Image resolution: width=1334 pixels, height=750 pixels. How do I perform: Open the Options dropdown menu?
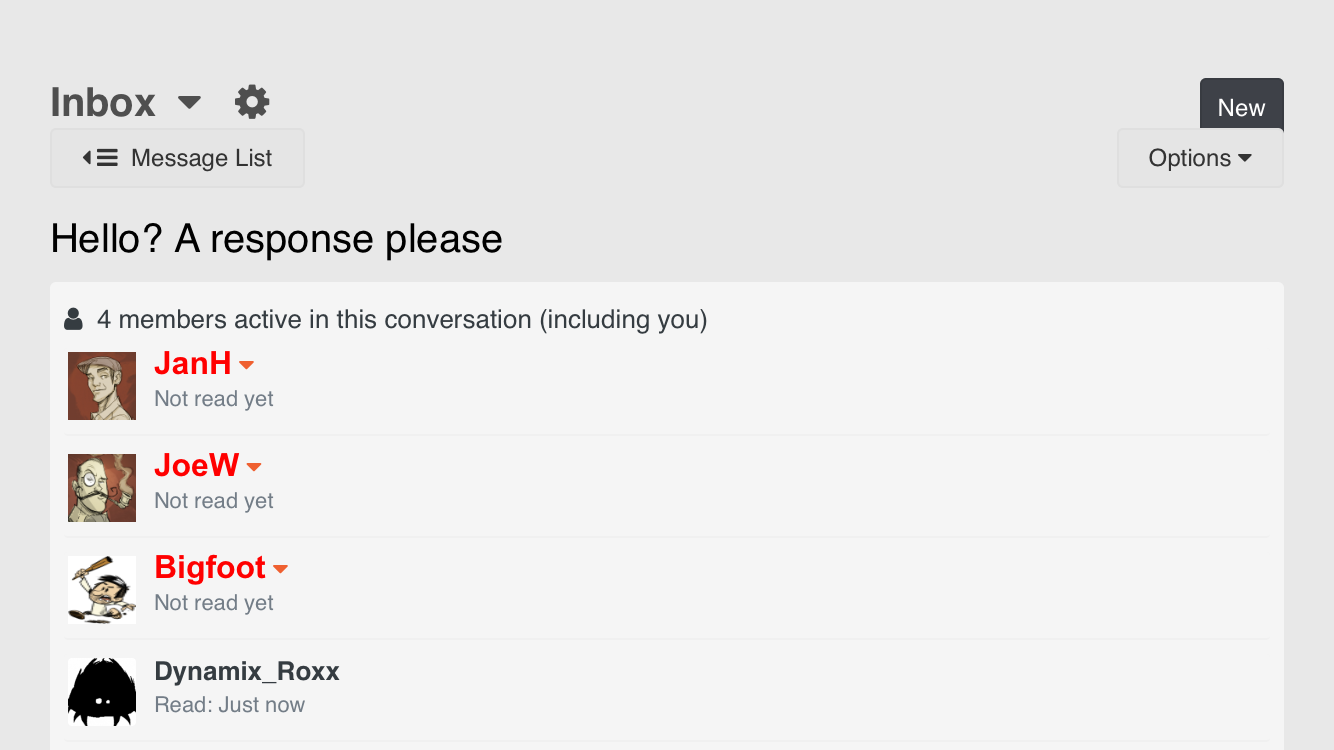click(1199, 158)
